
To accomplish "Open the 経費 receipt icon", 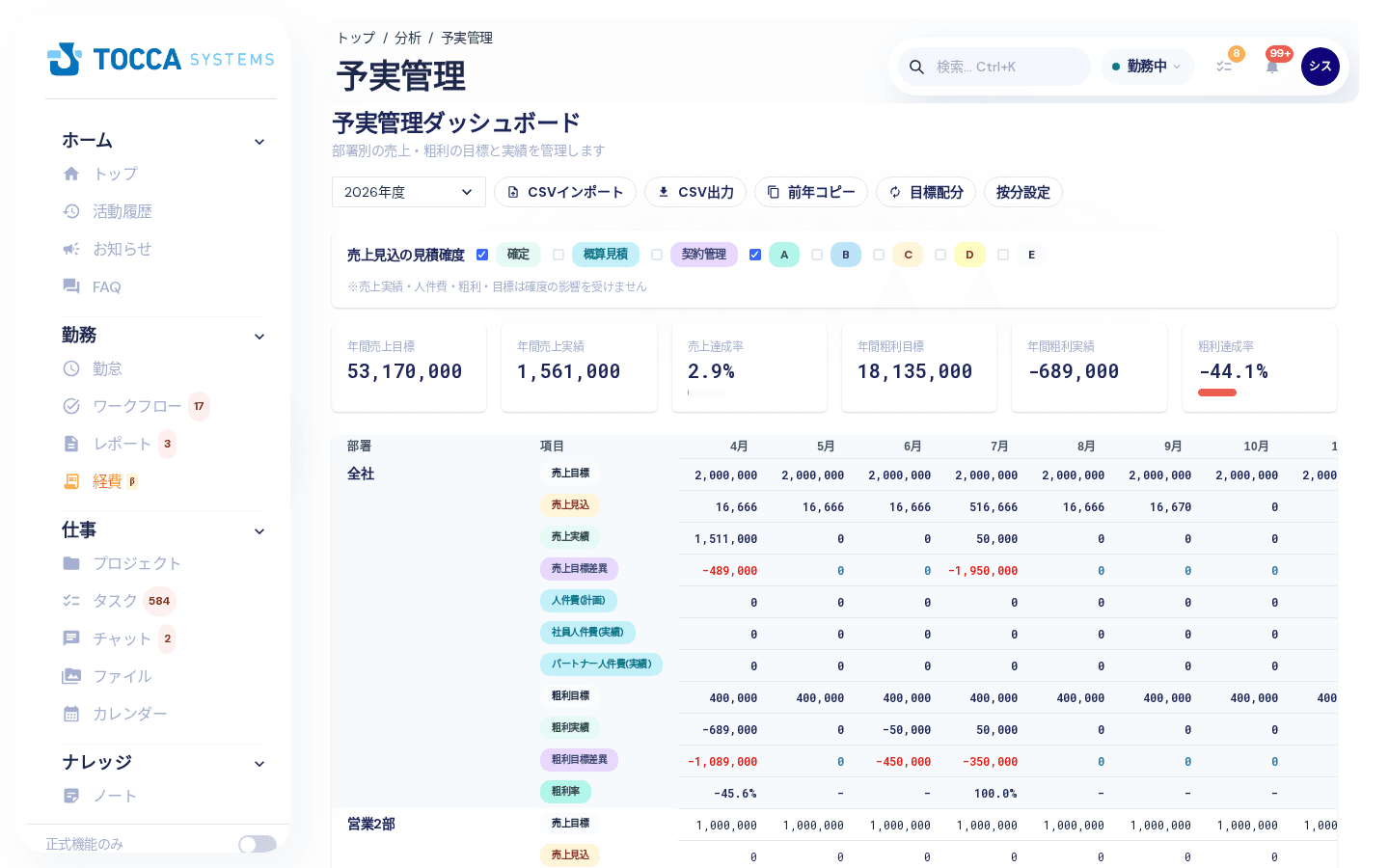I will pos(71,481).
